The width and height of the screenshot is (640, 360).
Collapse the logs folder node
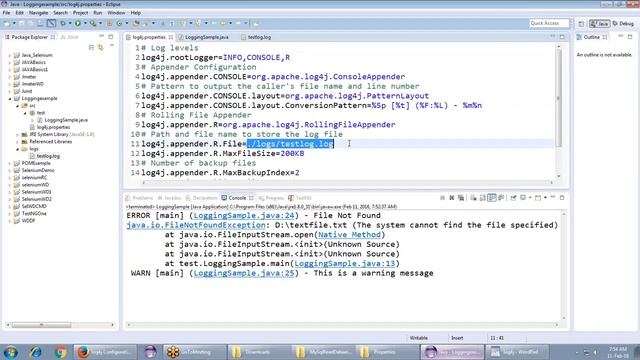tap(18, 149)
